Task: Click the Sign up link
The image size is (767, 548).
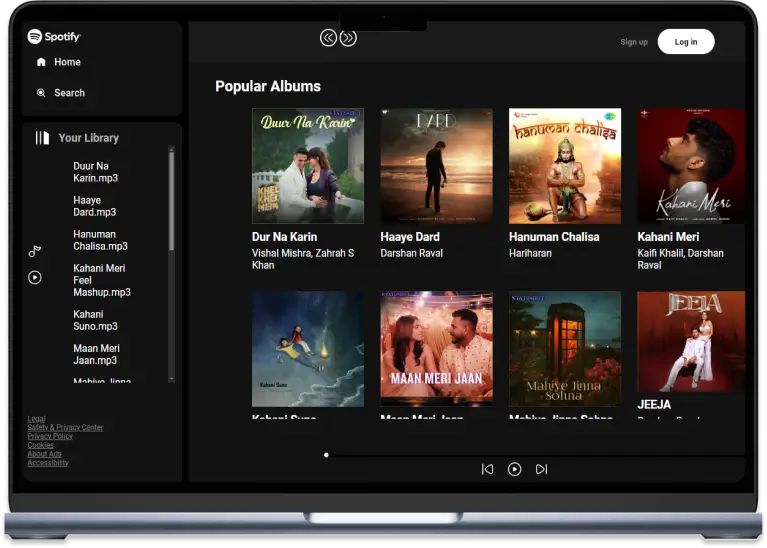Action: pos(634,42)
